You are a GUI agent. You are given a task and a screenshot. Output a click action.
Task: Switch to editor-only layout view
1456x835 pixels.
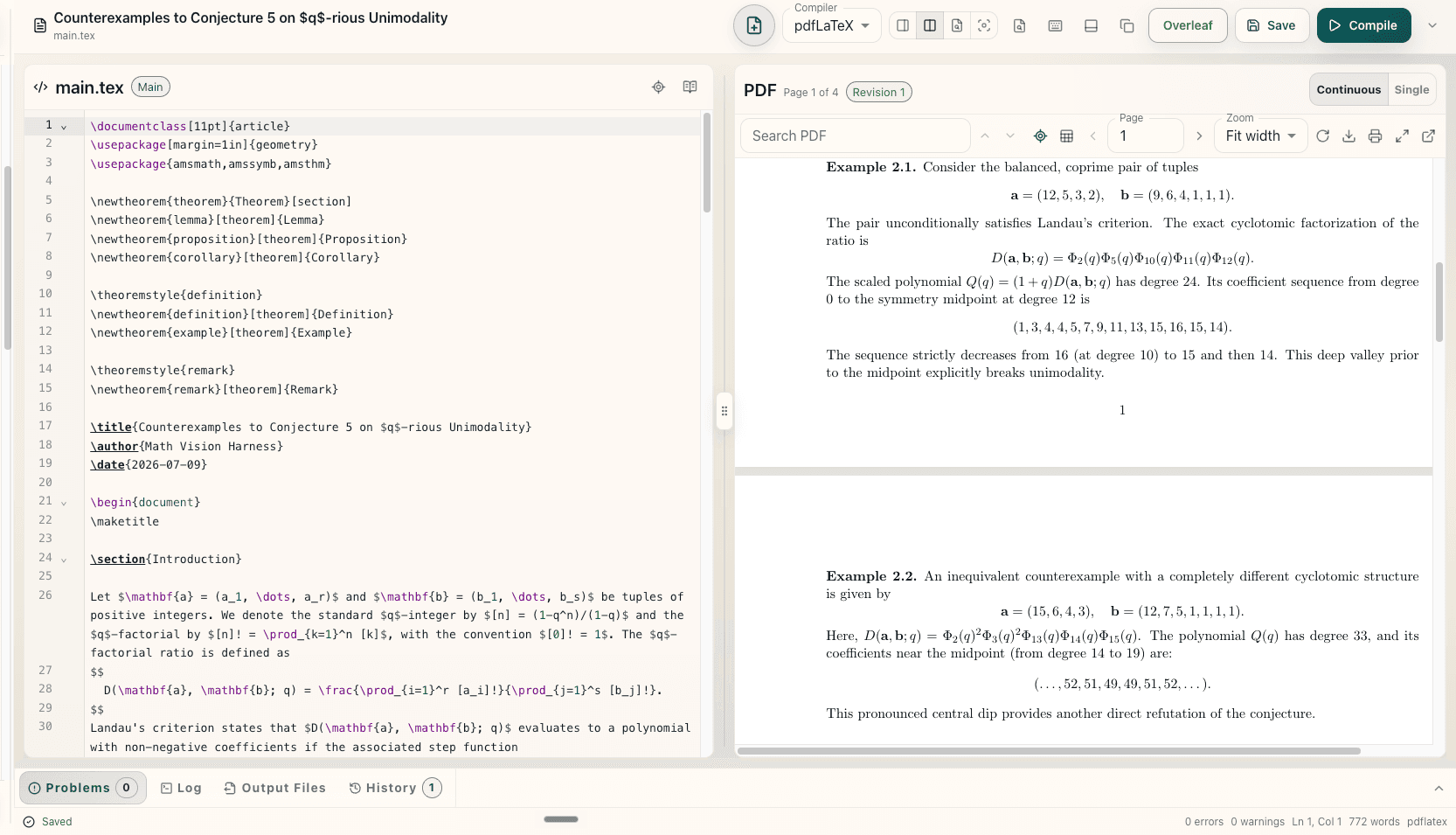[903, 25]
